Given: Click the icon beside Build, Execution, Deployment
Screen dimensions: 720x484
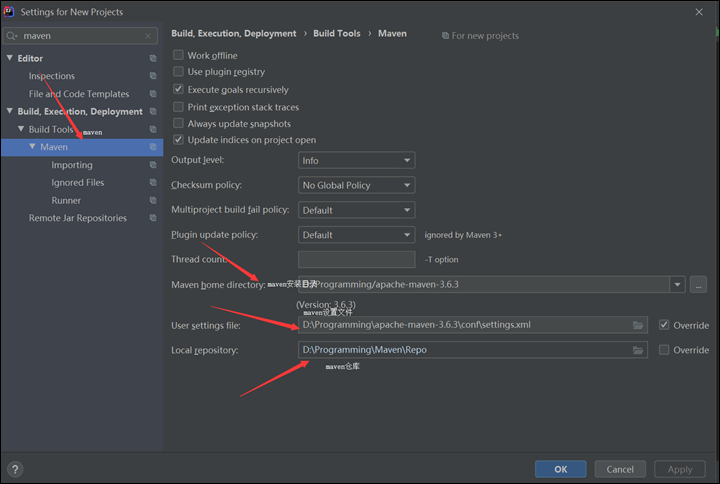Looking at the screenshot, I should click(x=153, y=112).
